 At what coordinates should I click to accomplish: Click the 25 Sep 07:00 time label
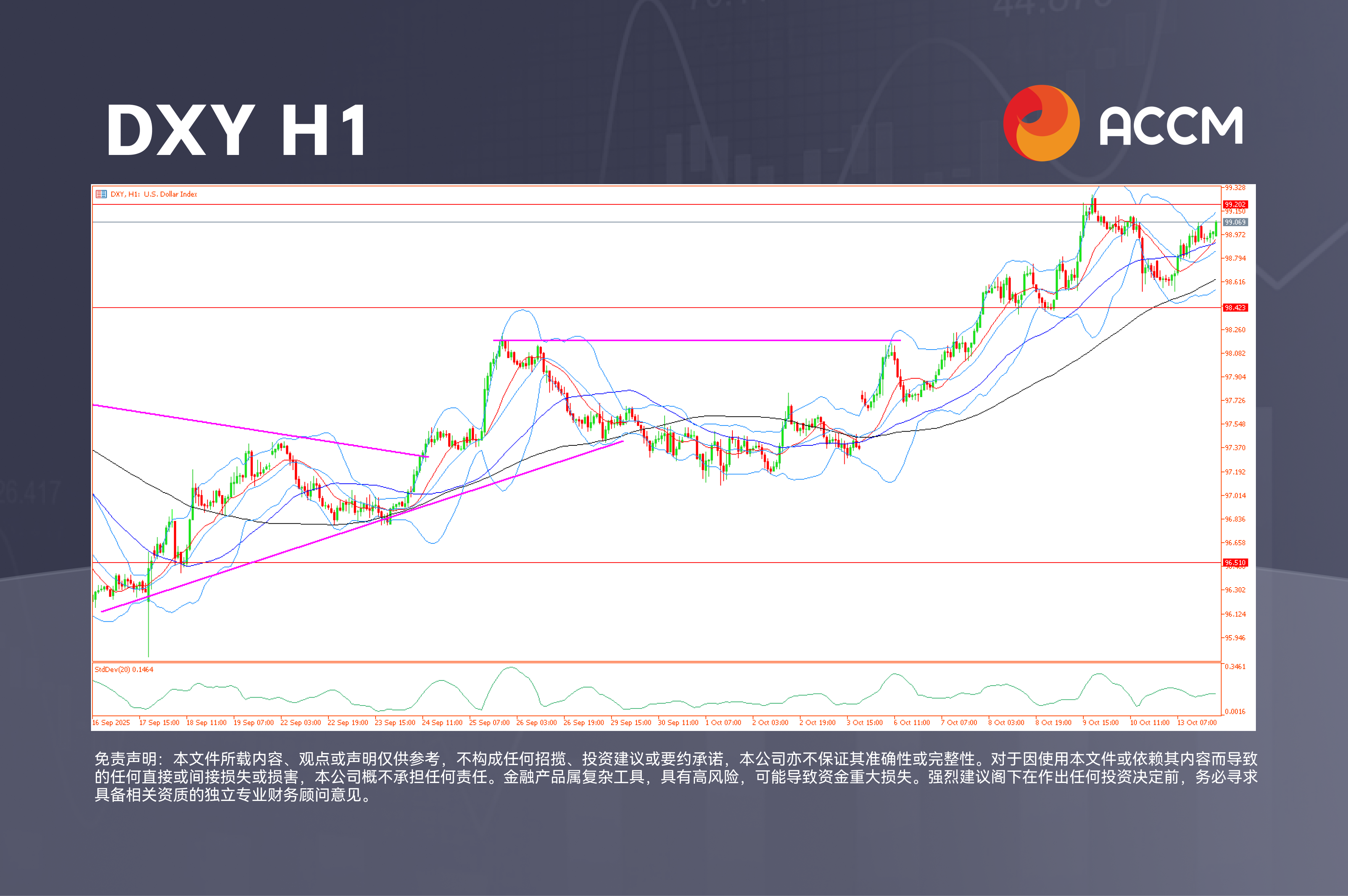(x=489, y=723)
